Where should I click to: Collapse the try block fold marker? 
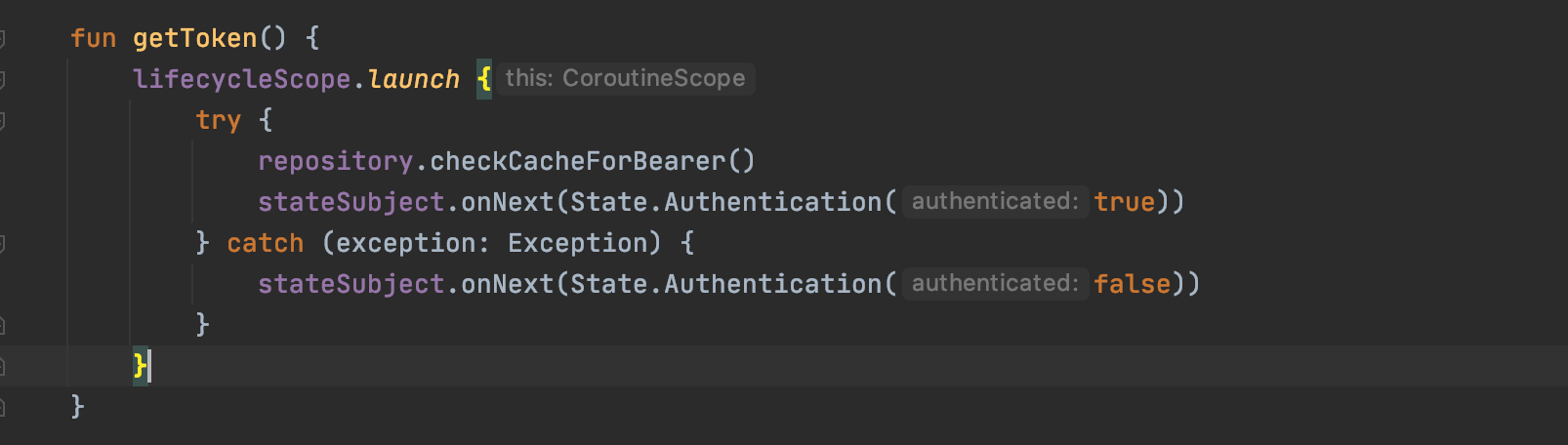pyautogui.click(x=3, y=121)
